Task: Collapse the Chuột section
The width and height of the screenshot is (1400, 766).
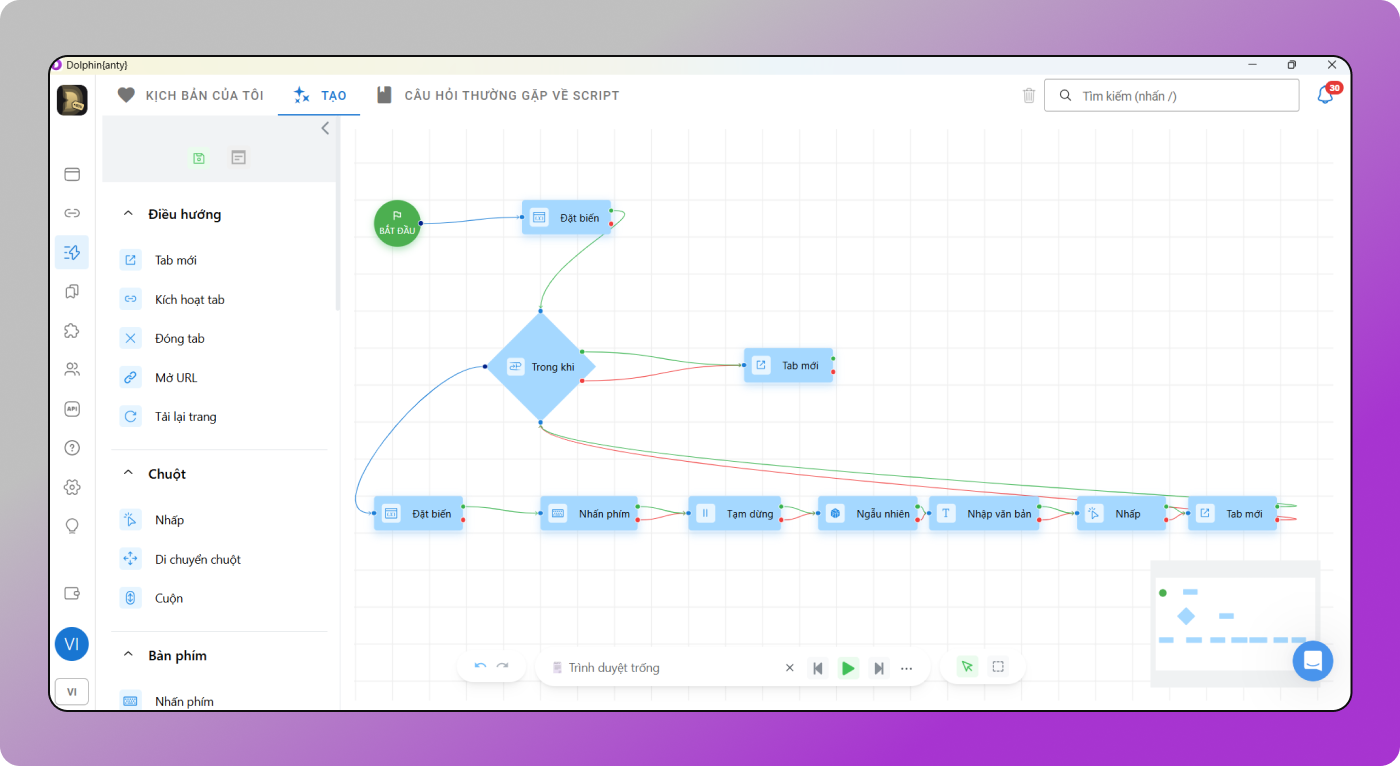Action: click(128, 474)
